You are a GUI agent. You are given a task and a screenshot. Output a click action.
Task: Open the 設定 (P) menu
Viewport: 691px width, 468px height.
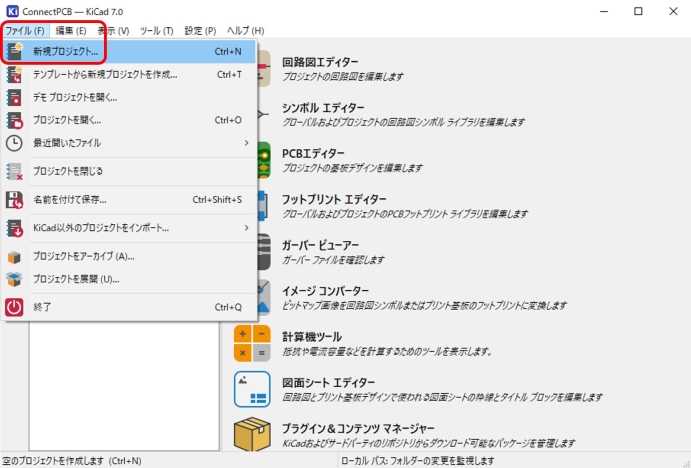pos(199,31)
